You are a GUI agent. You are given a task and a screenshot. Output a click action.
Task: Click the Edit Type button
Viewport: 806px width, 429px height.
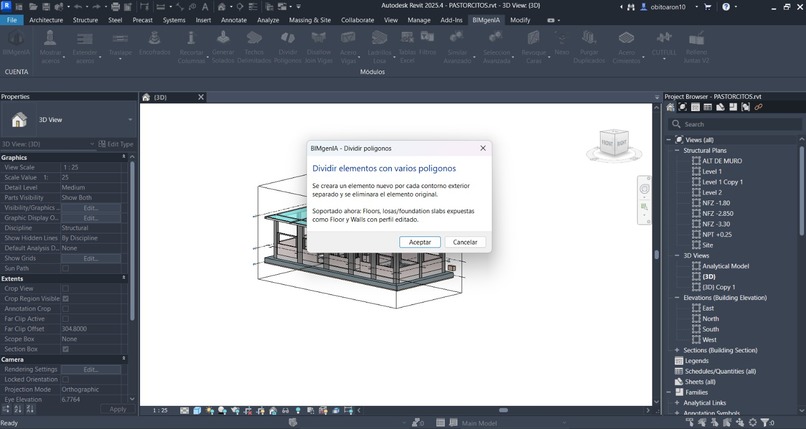pos(116,144)
